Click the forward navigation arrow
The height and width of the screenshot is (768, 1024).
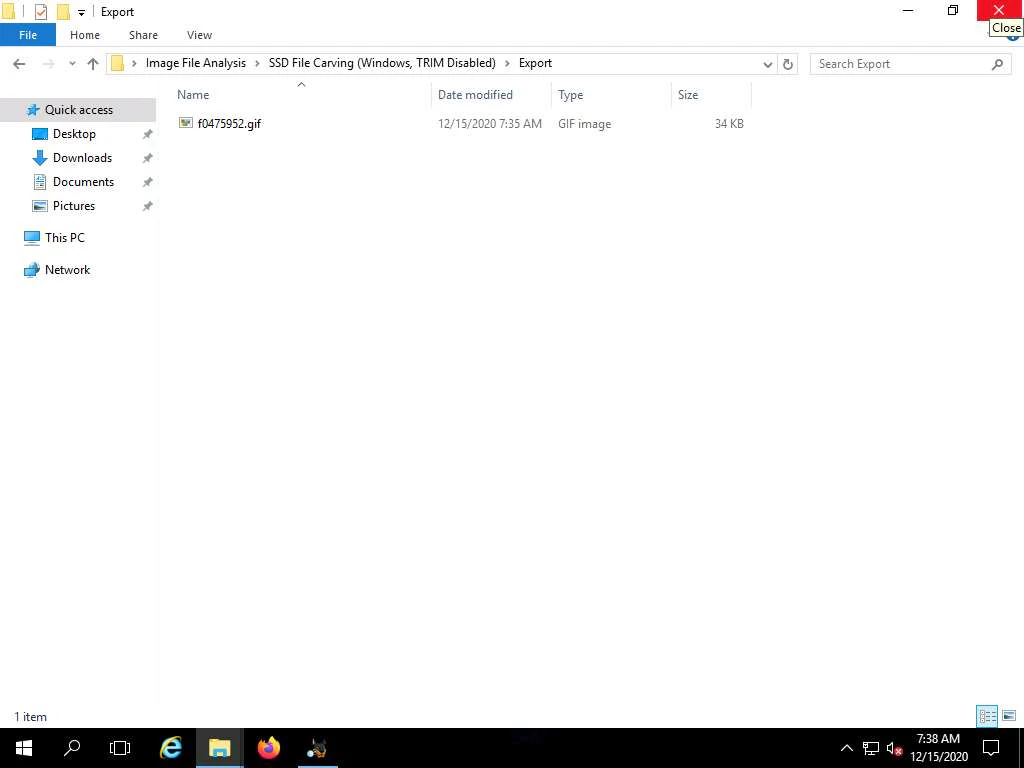pos(48,63)
